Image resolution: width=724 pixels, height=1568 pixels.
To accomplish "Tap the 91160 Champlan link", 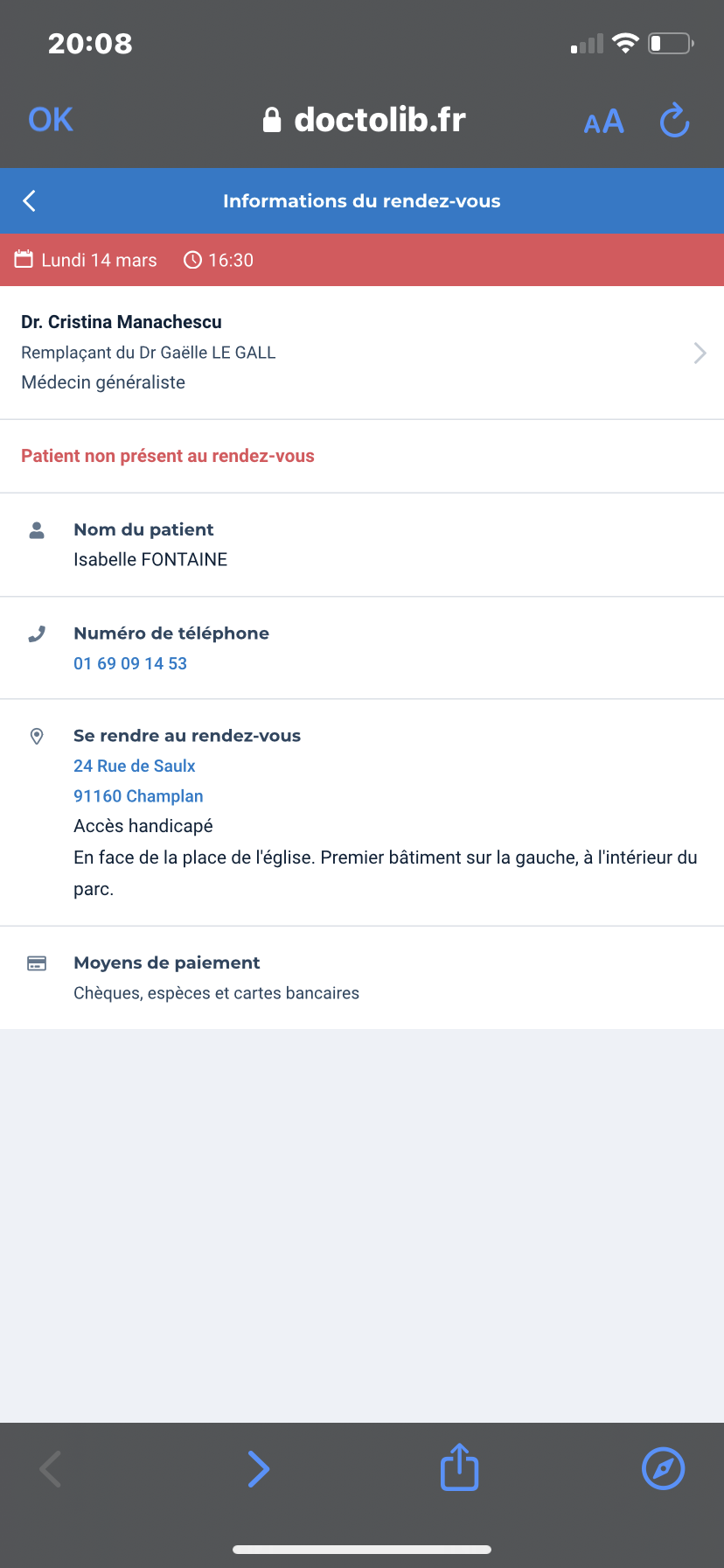I will [138, 796].
